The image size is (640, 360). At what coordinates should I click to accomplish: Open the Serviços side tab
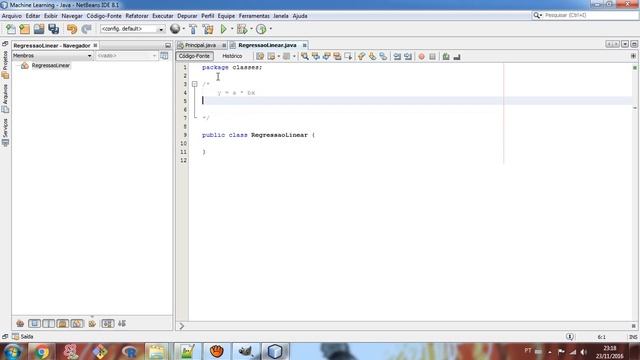[x=5, y=132]
